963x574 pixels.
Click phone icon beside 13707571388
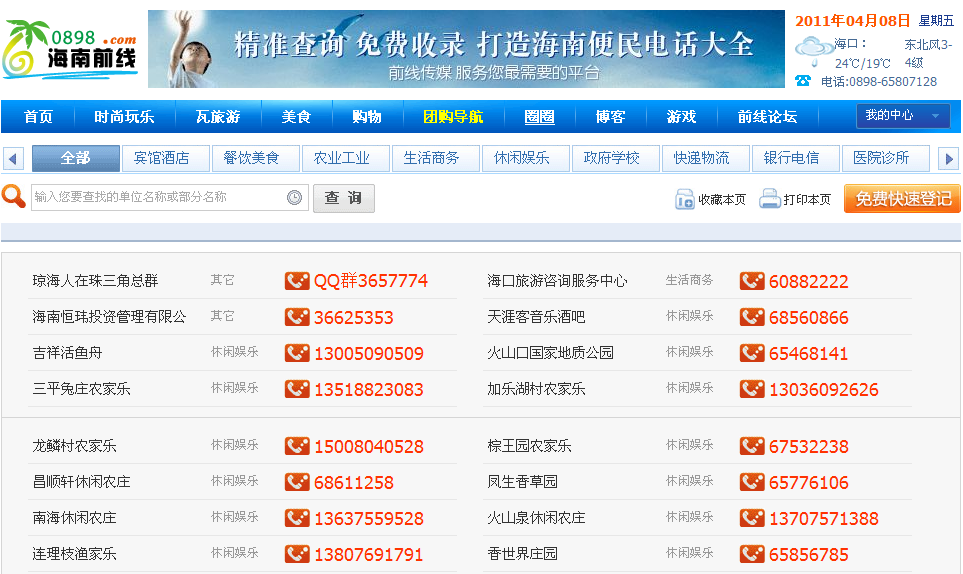(x=752, y=518)
